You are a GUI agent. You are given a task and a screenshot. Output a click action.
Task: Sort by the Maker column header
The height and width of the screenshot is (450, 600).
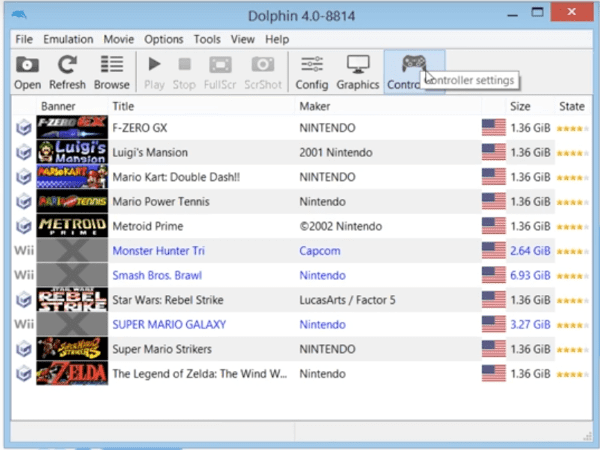315,106
